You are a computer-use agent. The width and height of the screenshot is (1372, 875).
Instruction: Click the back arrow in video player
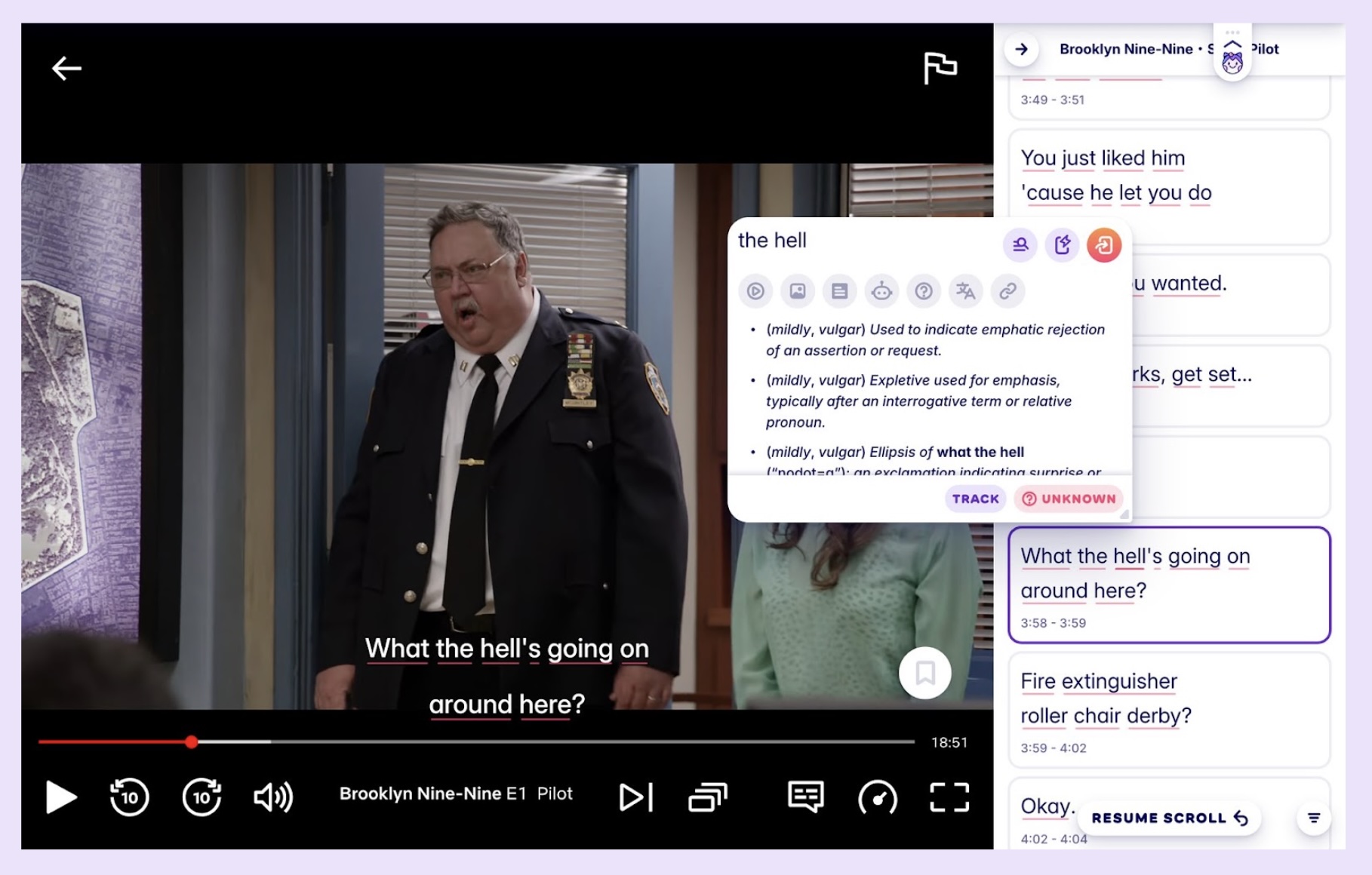point(66,69)
